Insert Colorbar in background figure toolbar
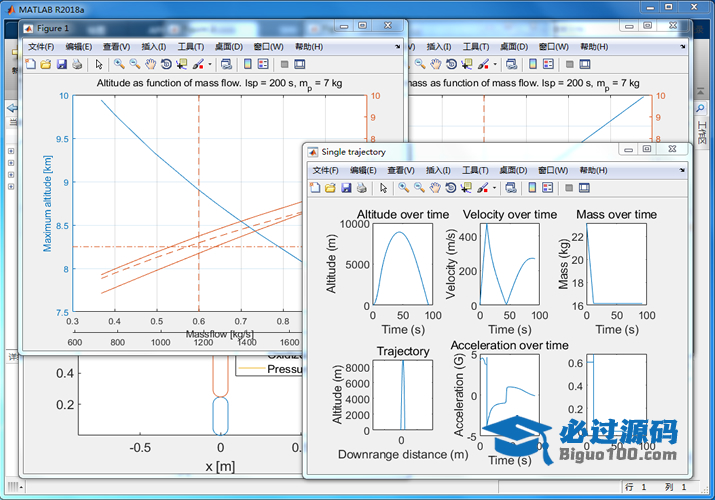Screen dimensions: 715x500 pyautogui.click(x=533, y=64)
